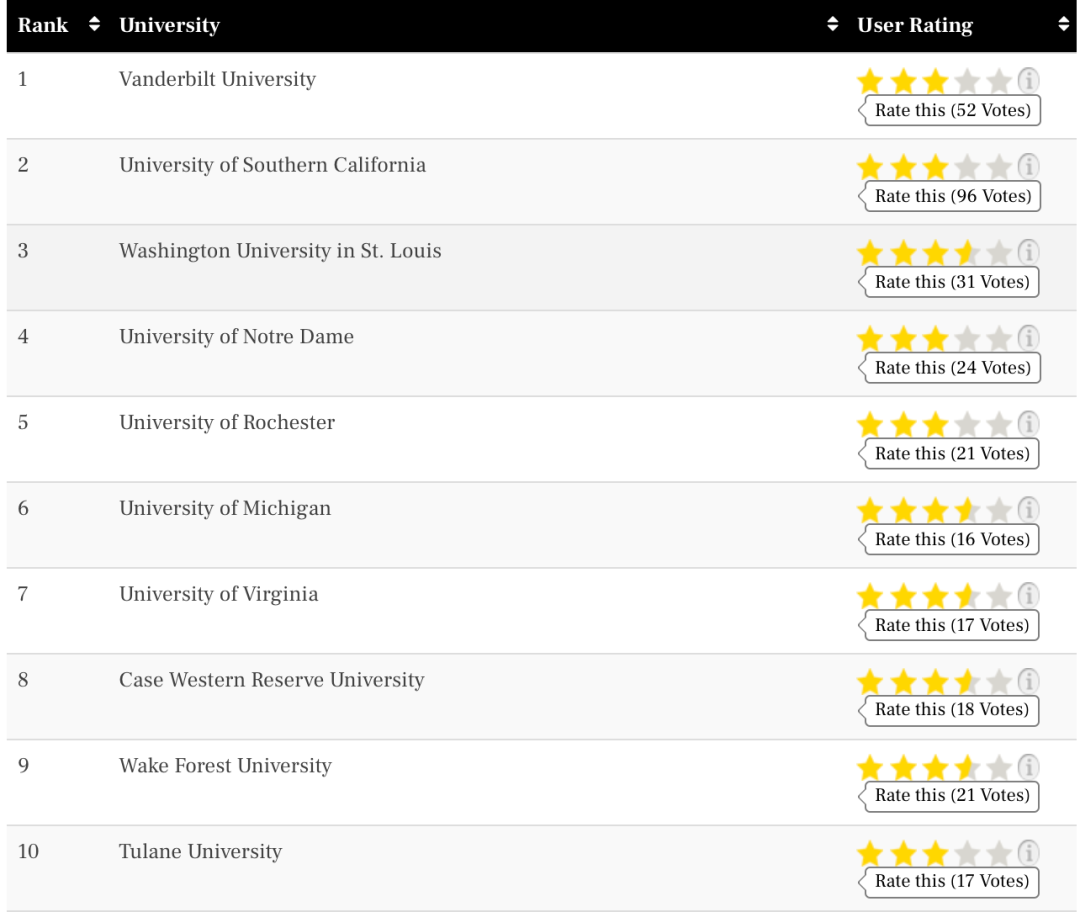Select University of Virginia row name
The width and height of the screenshot is (1080, 912).
click(x=218, y=594)
